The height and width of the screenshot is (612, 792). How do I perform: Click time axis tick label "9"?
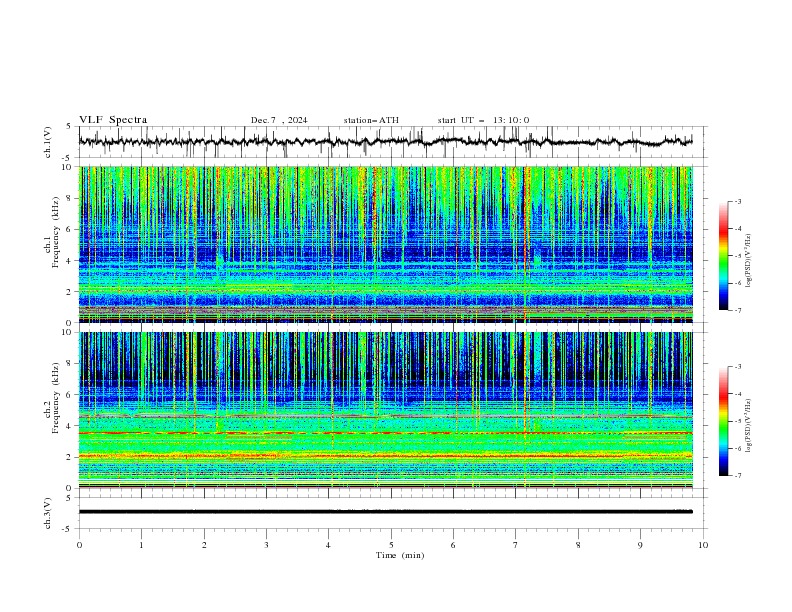640,545
